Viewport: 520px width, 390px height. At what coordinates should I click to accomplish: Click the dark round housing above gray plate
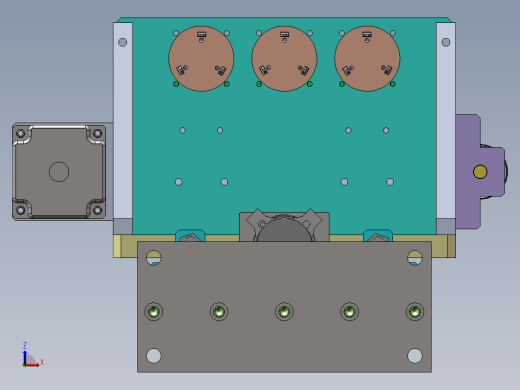point(284,229)
